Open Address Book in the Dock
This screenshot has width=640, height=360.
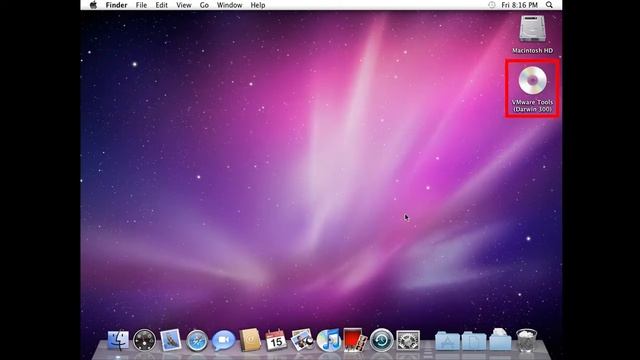[249, 340]
